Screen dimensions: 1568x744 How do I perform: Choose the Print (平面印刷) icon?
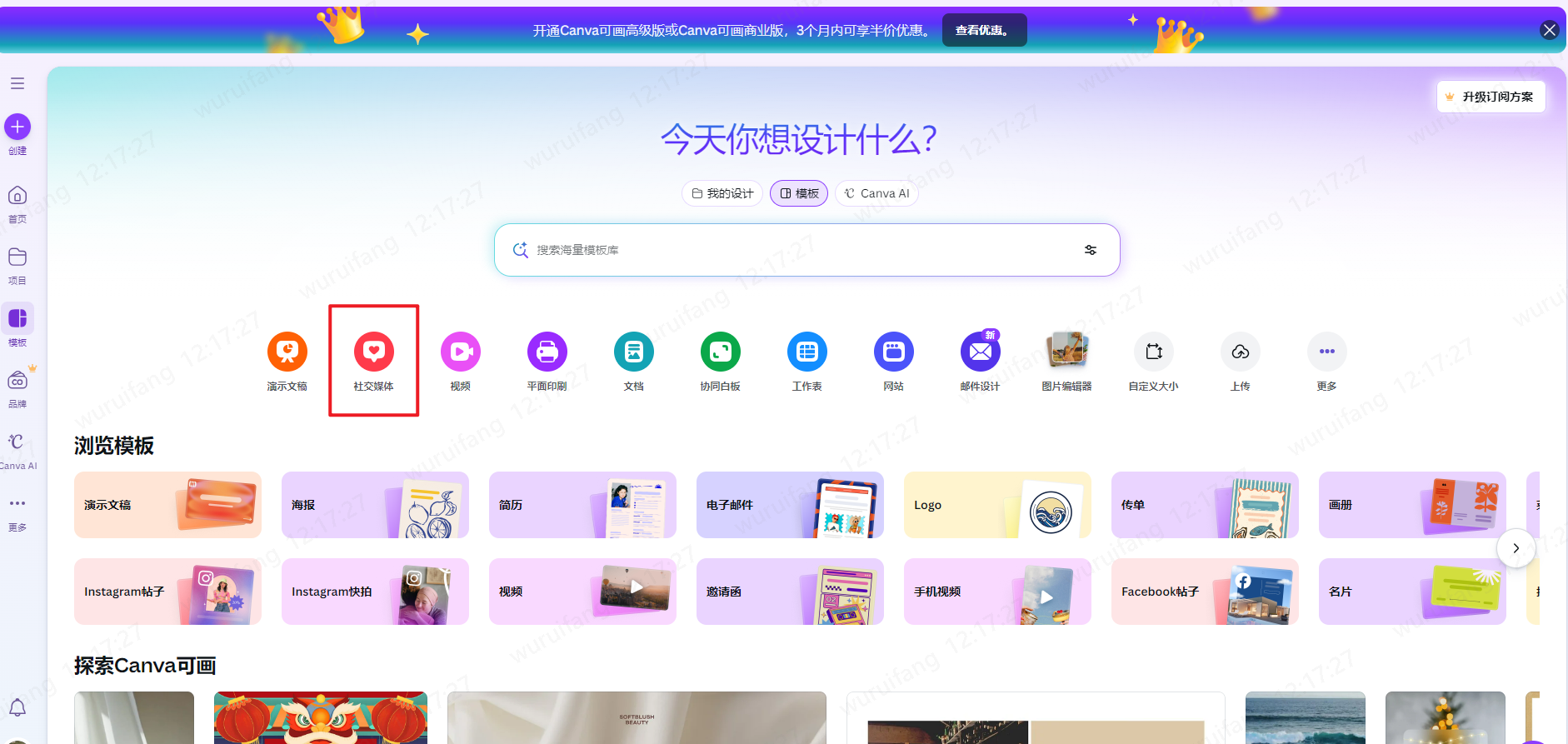click(x=547, y=352)
